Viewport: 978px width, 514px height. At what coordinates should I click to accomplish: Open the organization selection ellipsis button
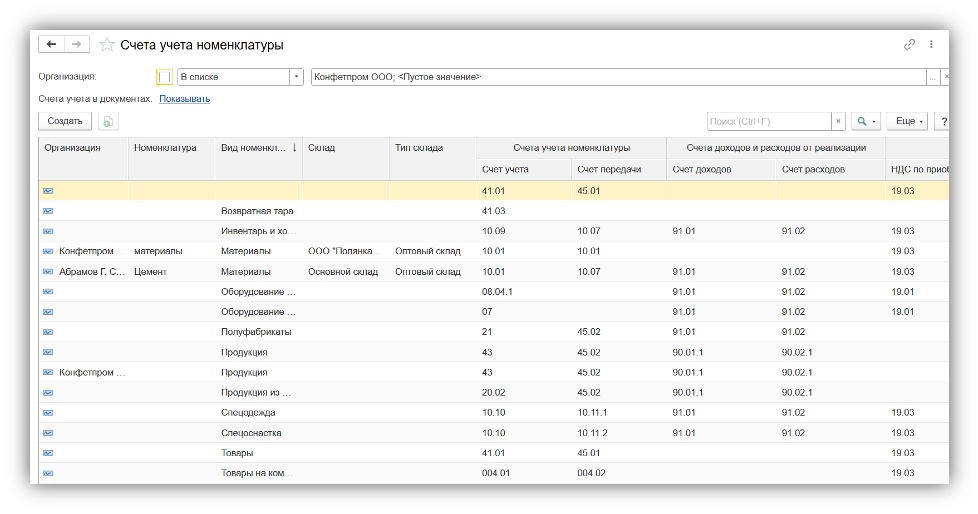932,77
